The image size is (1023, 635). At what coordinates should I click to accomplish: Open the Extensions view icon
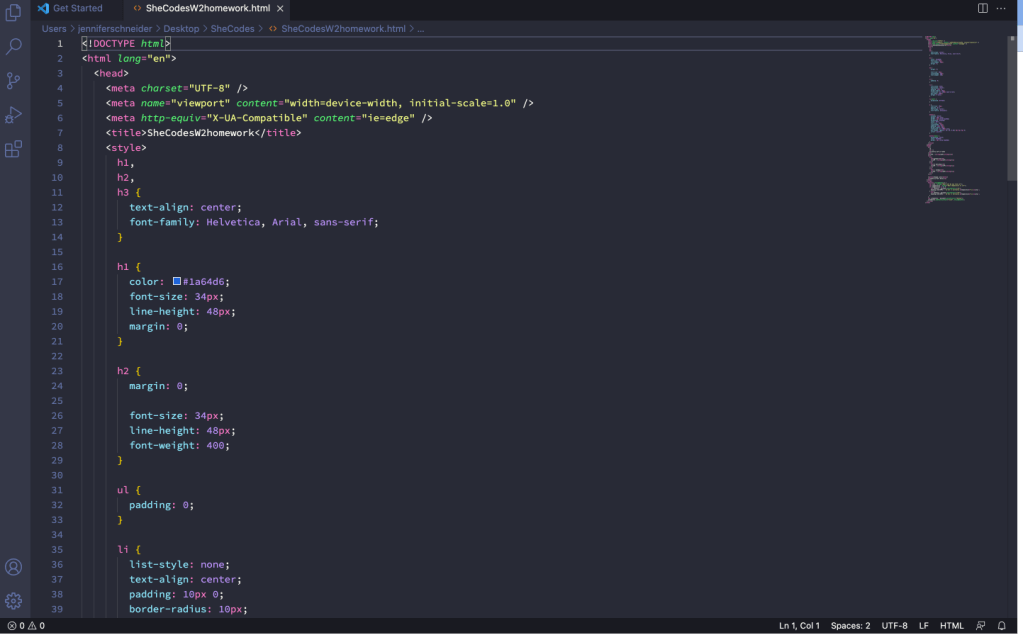pyautogui.click(x=14, y=150)
